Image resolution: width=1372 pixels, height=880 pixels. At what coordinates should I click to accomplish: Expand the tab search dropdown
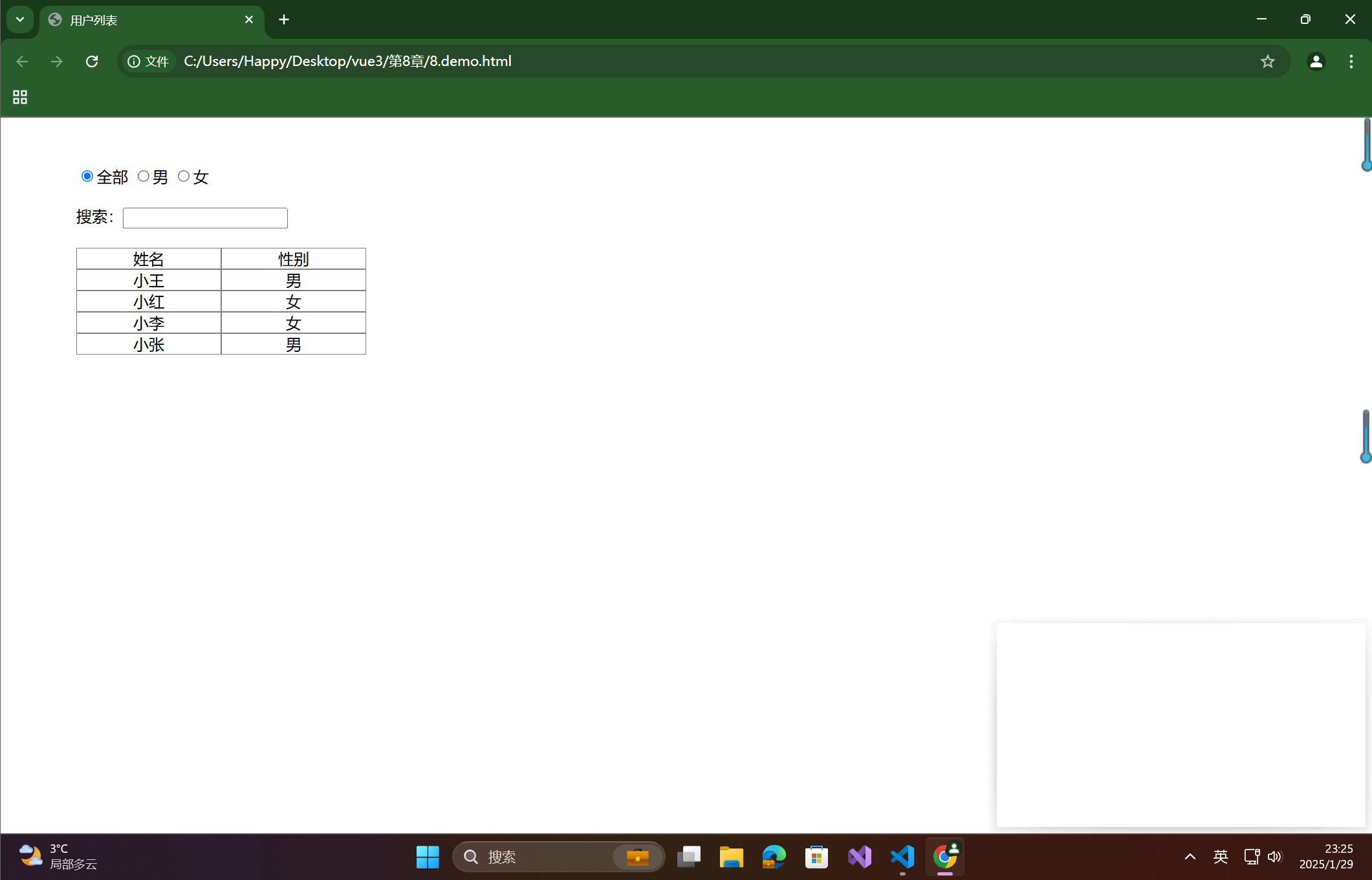20,19
